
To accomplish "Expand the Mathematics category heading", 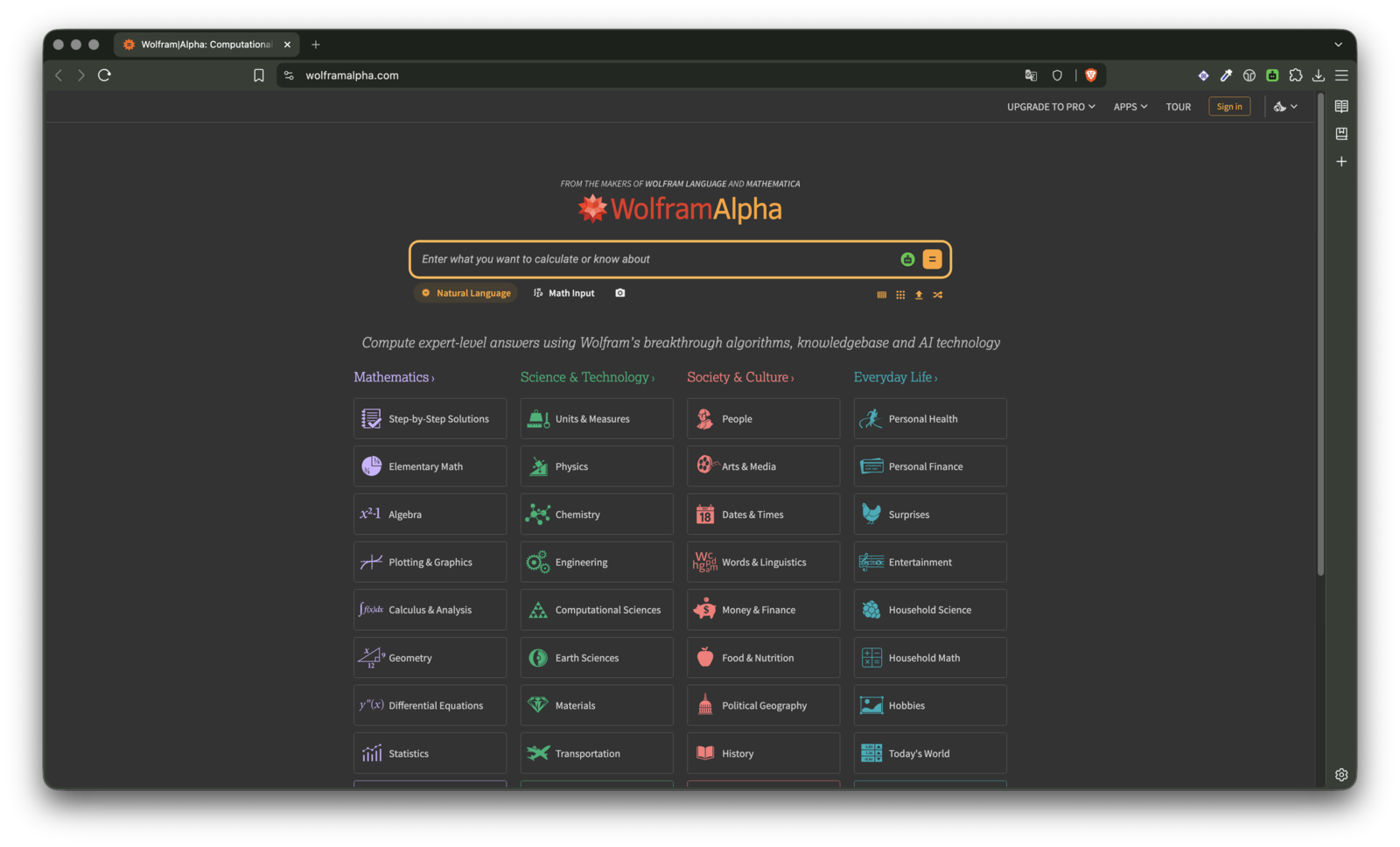I will point(394,377).
